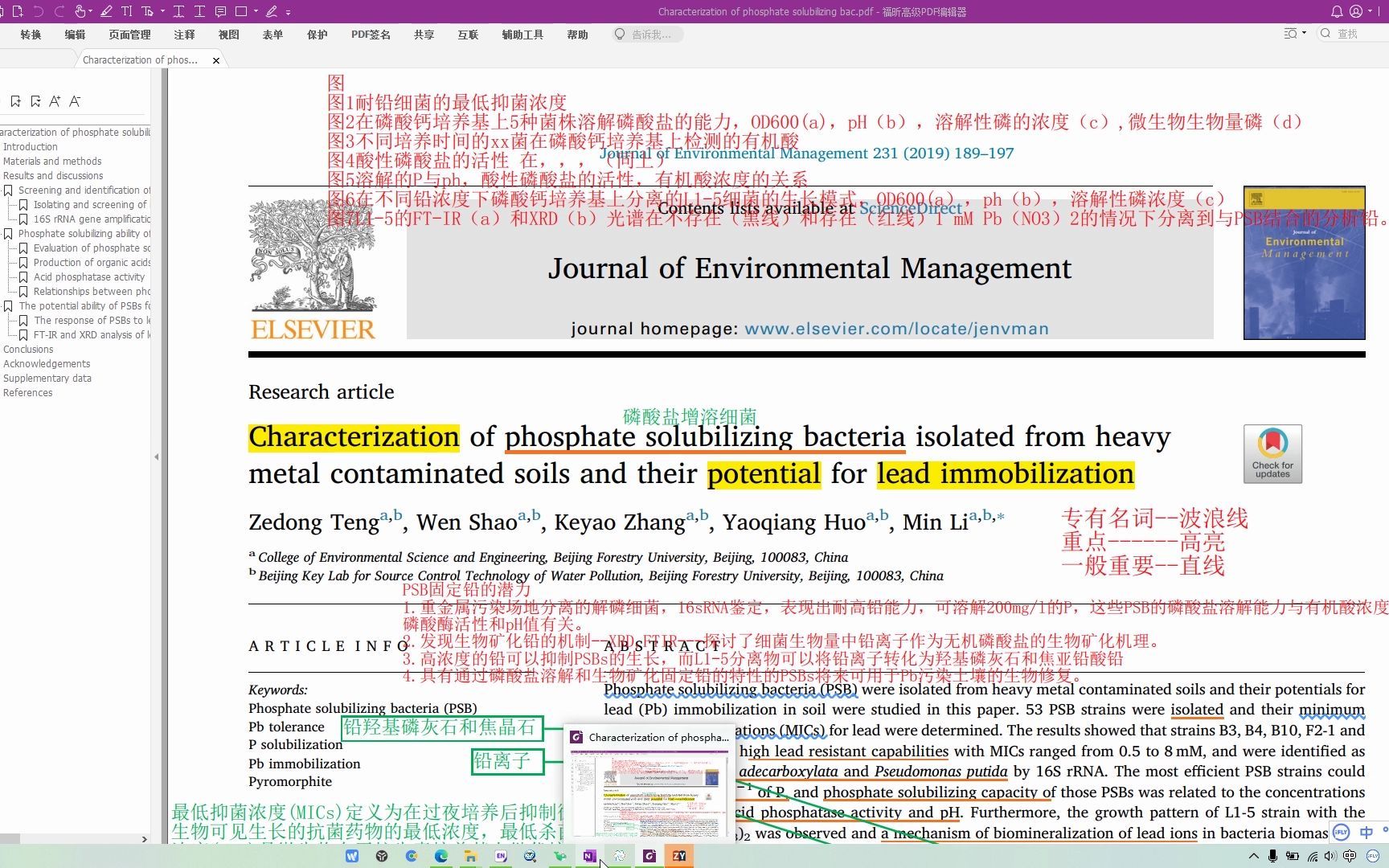Open the 转换 menu tab
Image resolution: width=1389 pixels, height=868 pixels.
coord(31,35)
